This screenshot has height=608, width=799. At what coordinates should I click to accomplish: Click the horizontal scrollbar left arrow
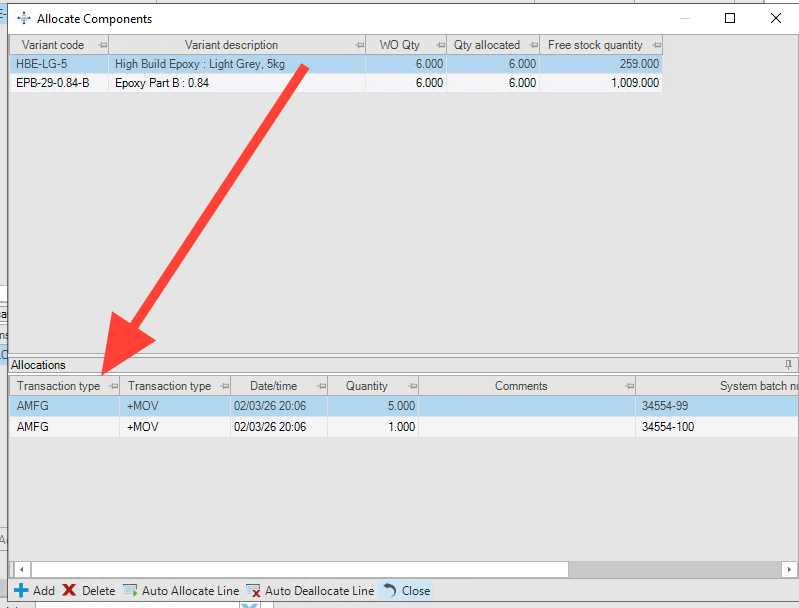coord(21,569)
